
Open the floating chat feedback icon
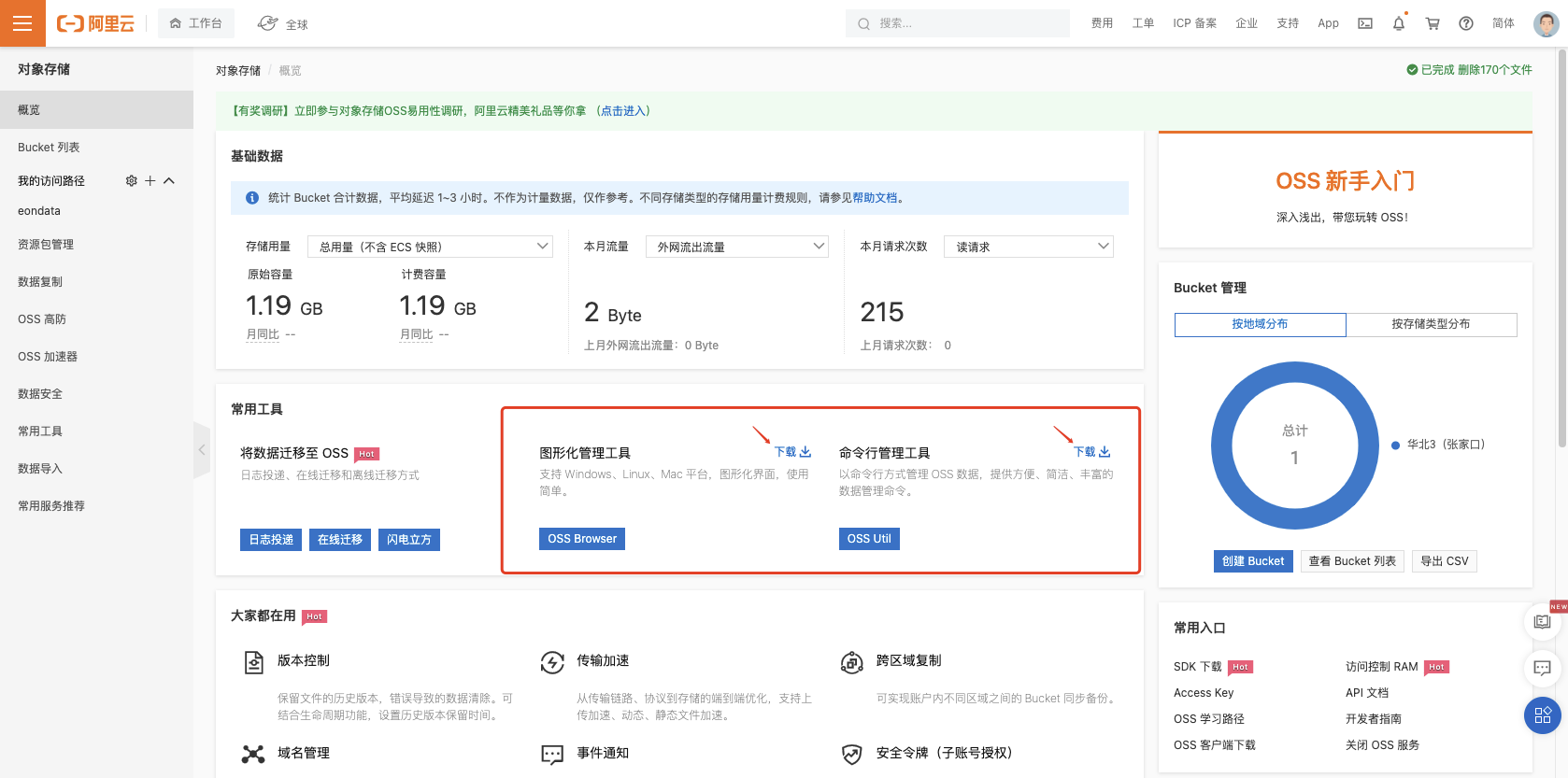tap(1543, 668)
